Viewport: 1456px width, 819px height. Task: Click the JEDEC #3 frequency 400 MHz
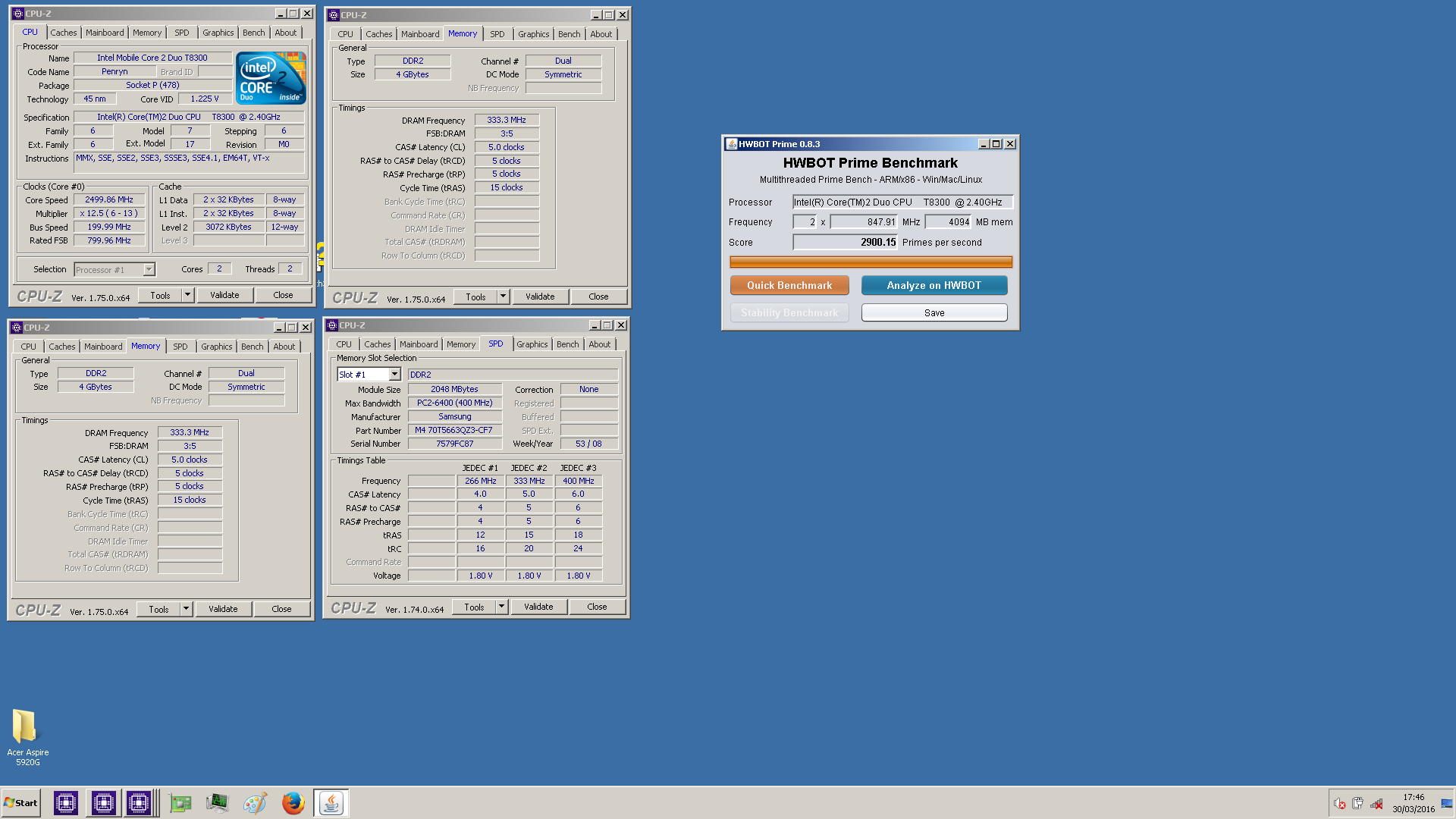pos(578,482)
